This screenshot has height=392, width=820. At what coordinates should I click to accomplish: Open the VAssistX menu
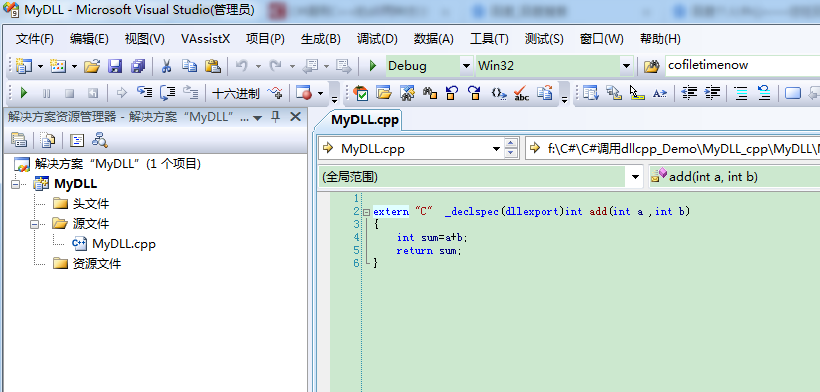click(x=206, y=39)
